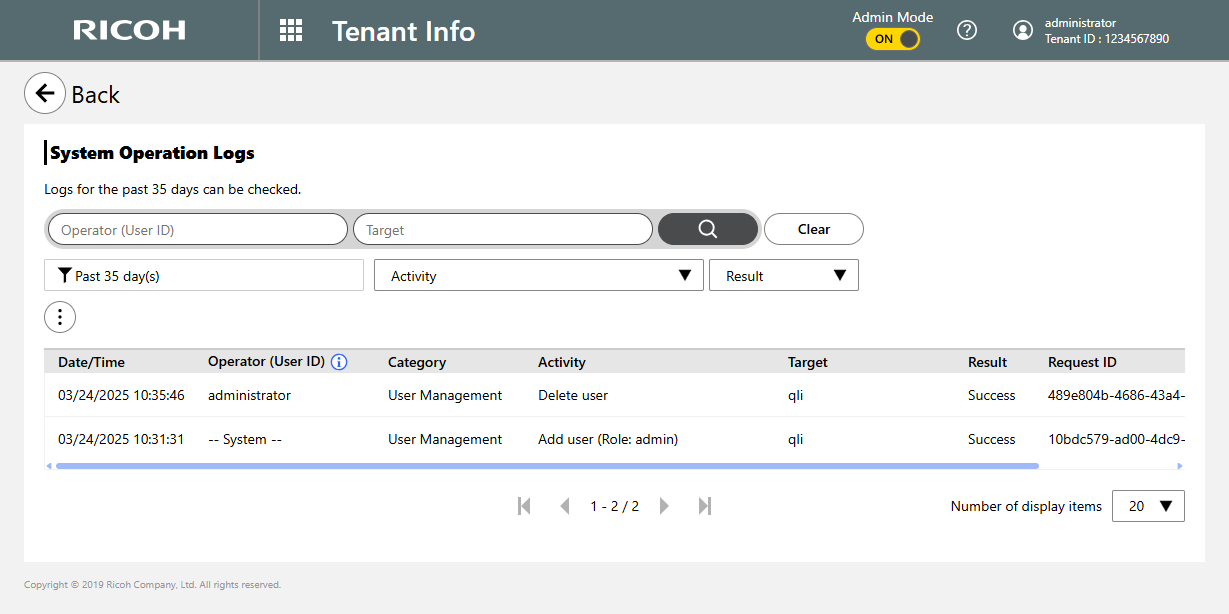Click info icon beside Operator (User ID)
Screen dimensions: 1229x614
339,362
